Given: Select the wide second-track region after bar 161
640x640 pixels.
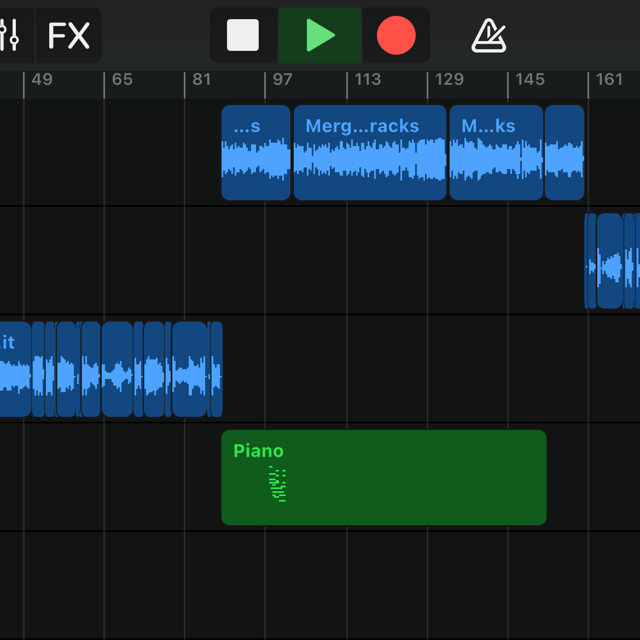Looking at the screenshot, I should tap(610, 261).
